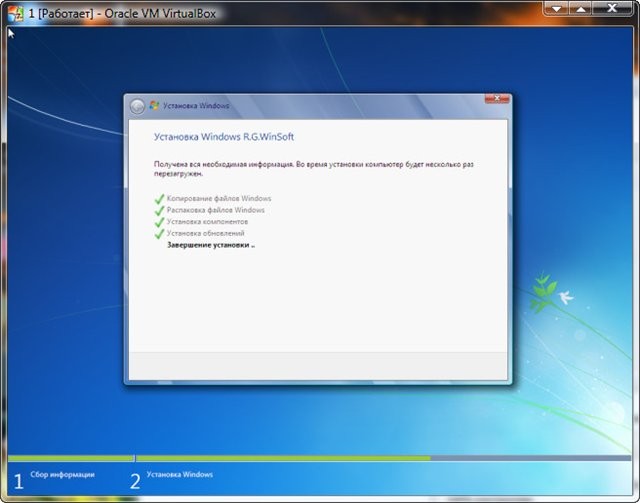The height and width of the screenshot is (503, 640).
Task: Maximize the VirtualBox window
Action: [580, 9]
